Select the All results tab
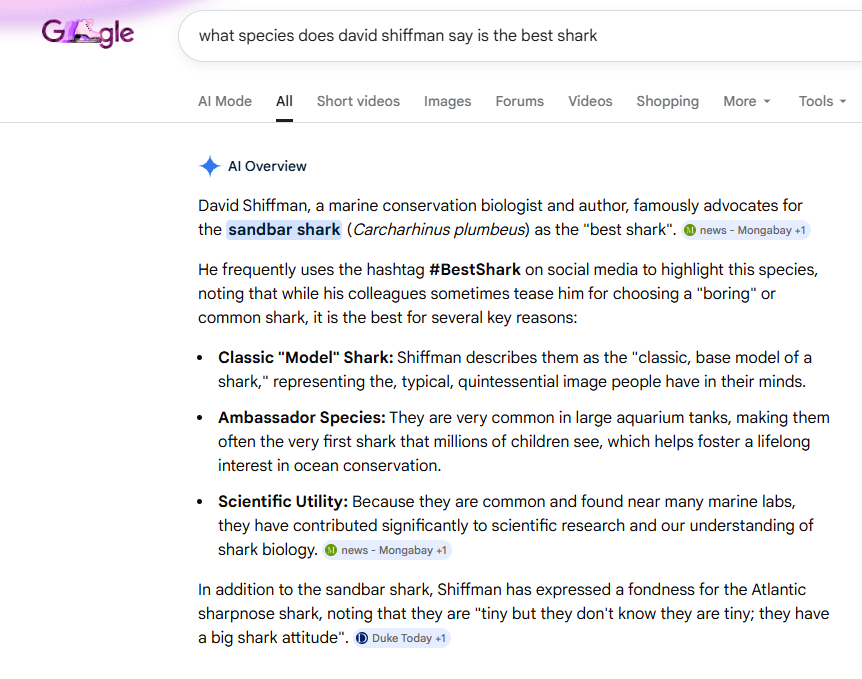The height and width of the screenshot is (679, 862). click(x=285, y=101)
